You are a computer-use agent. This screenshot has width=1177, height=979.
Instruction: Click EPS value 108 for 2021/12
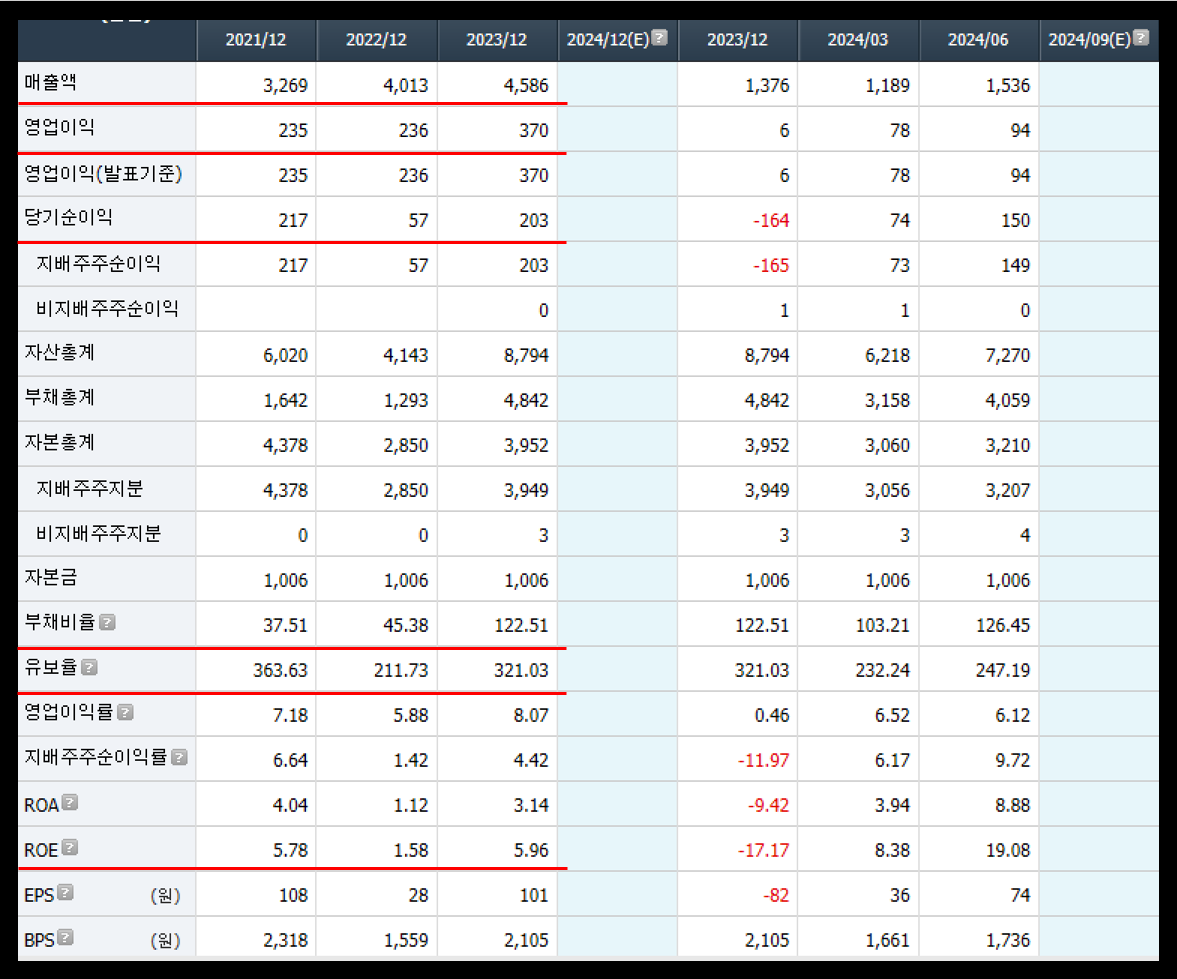pos(293,896)
